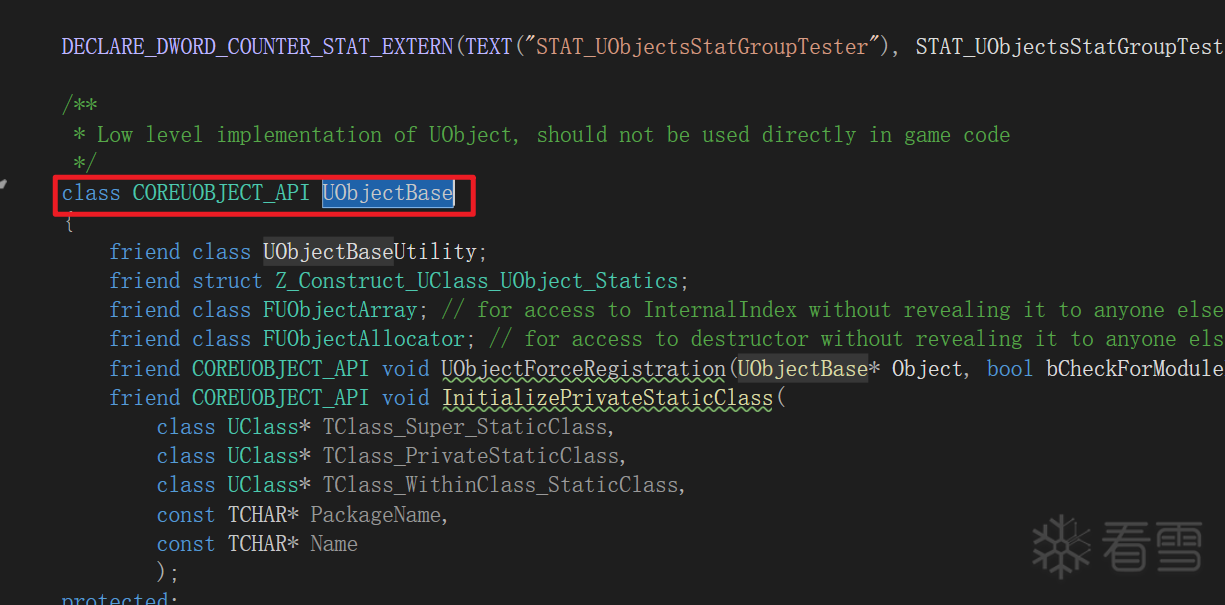Click UClass* type before TClass_Super_StaticClass
1225x605 pixels.
pos(269,427)
